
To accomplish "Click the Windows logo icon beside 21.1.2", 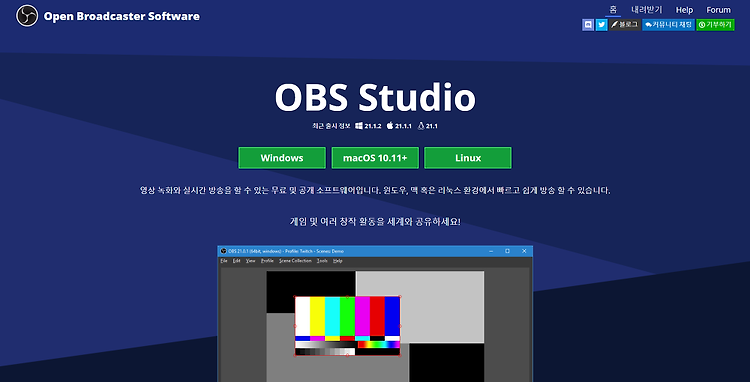I will tap(359, 126).
